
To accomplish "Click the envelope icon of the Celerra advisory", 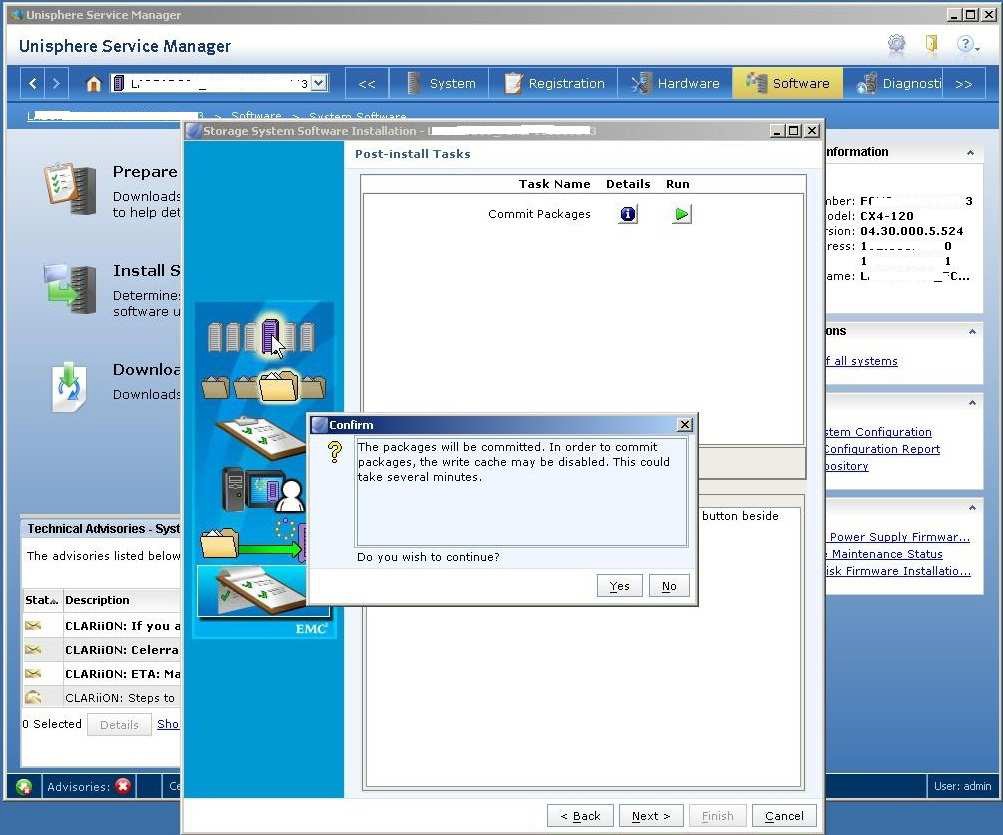I will coord(33,649).
